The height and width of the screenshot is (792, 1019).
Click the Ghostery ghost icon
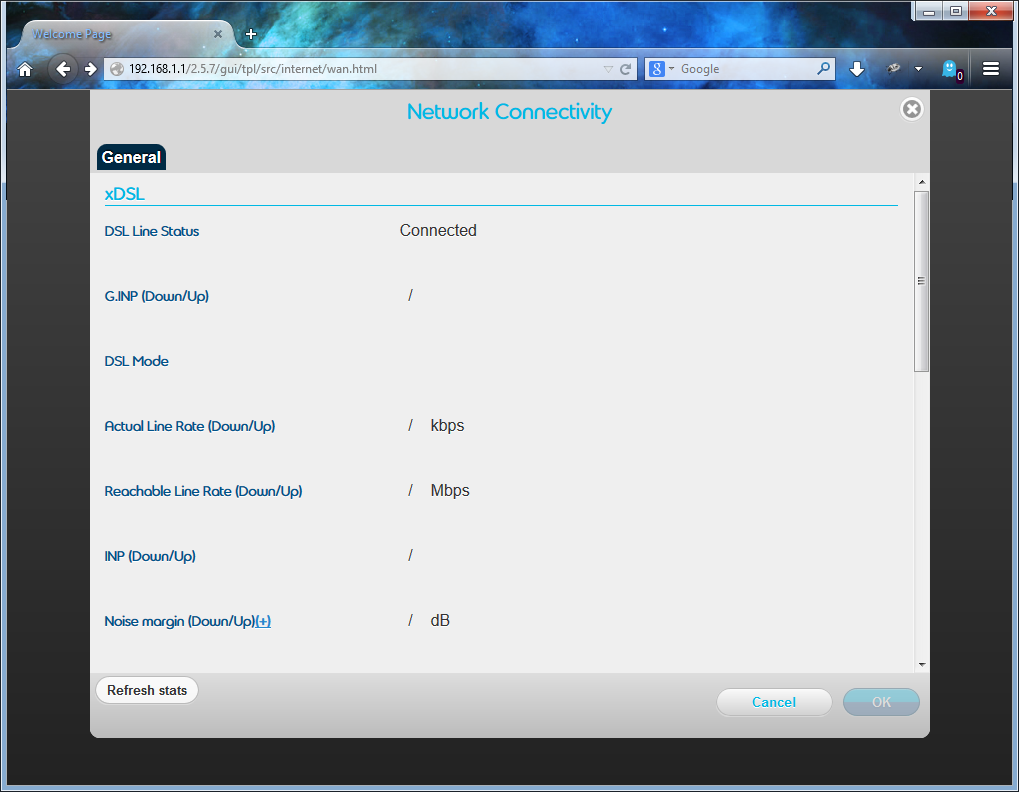tap(949, 69)
